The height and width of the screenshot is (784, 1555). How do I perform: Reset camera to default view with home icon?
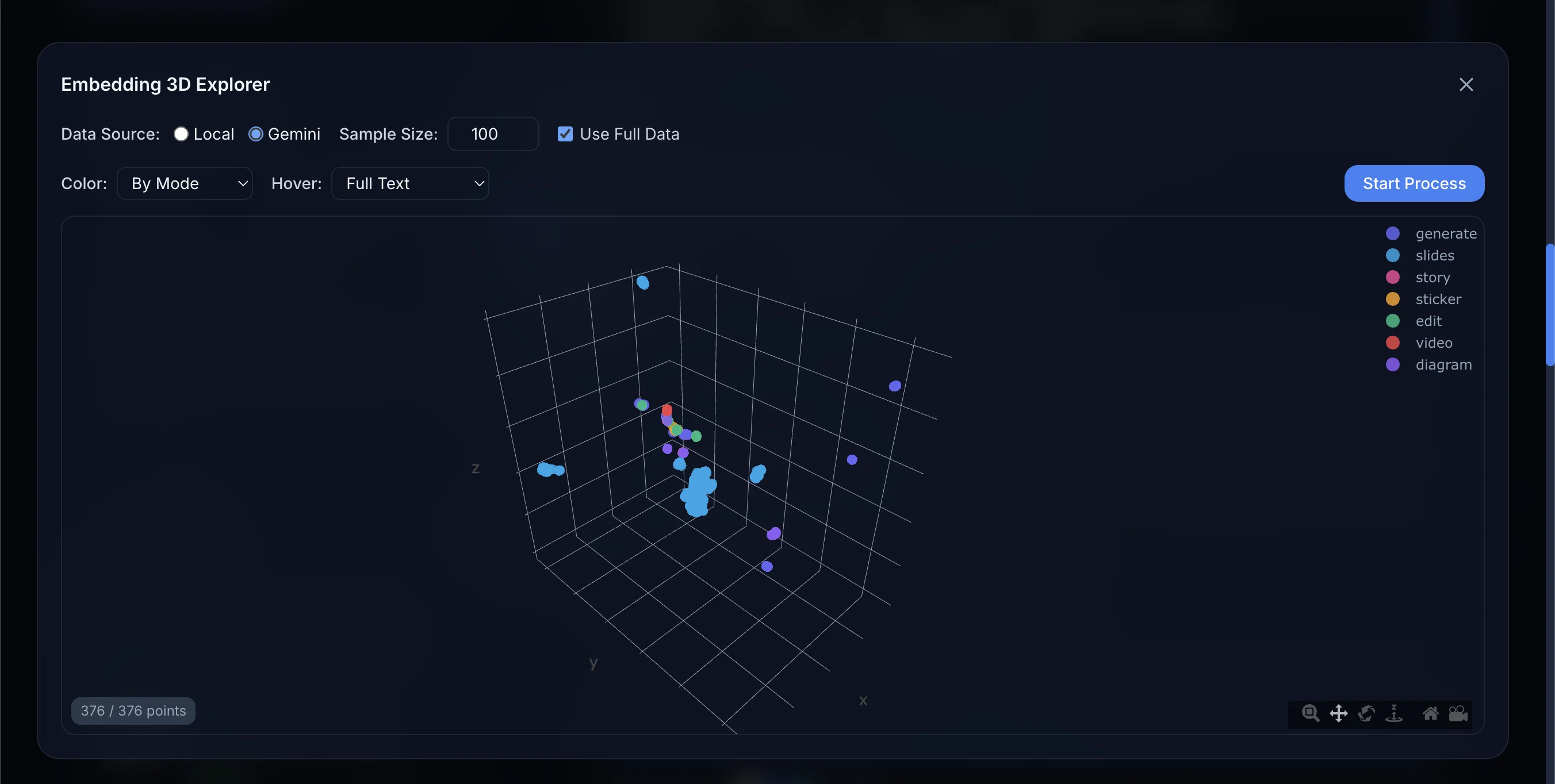coord(1431,714)
